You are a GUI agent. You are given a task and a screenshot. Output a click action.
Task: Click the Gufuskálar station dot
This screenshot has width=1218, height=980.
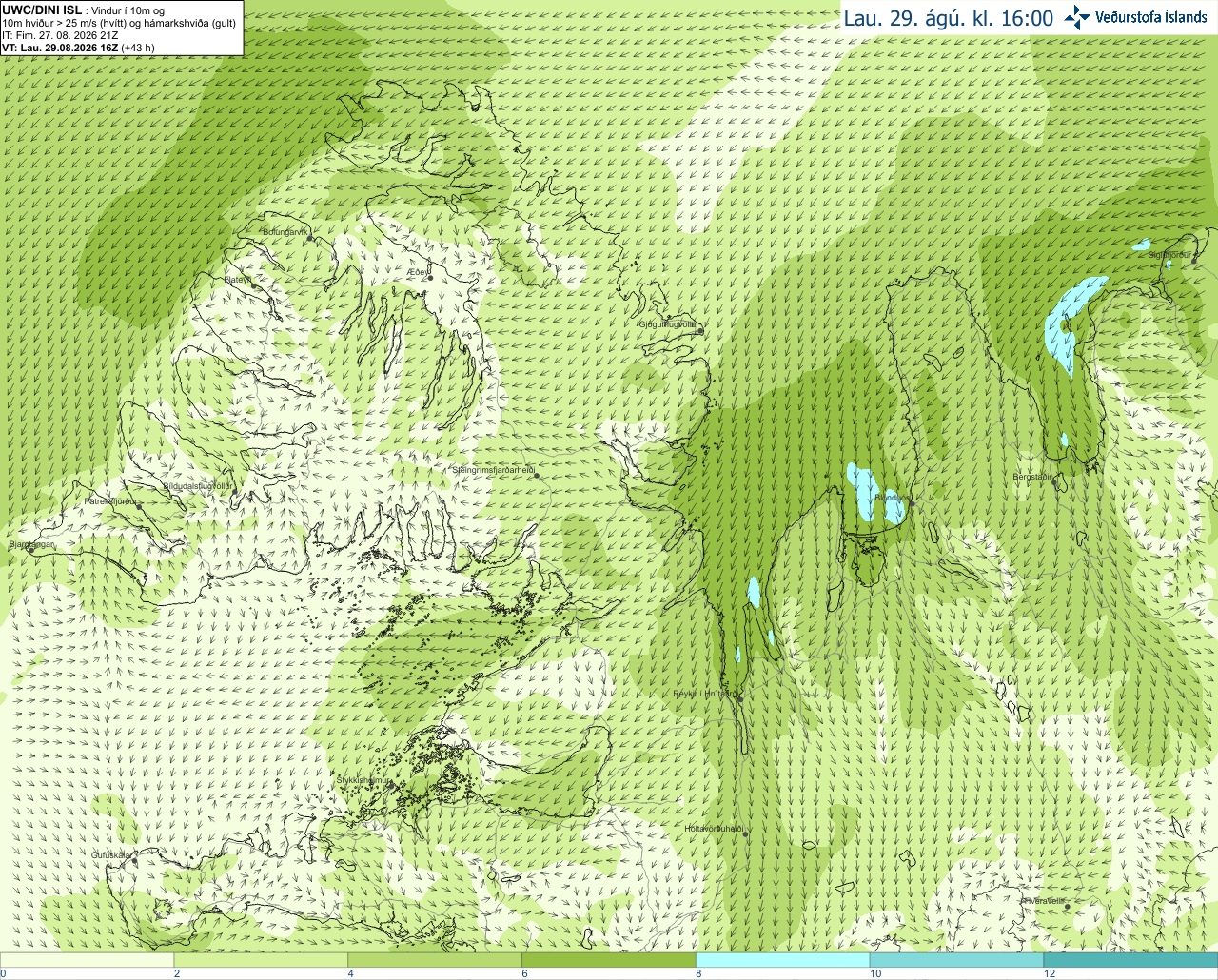pyautogui.click(x=134, y=860)
